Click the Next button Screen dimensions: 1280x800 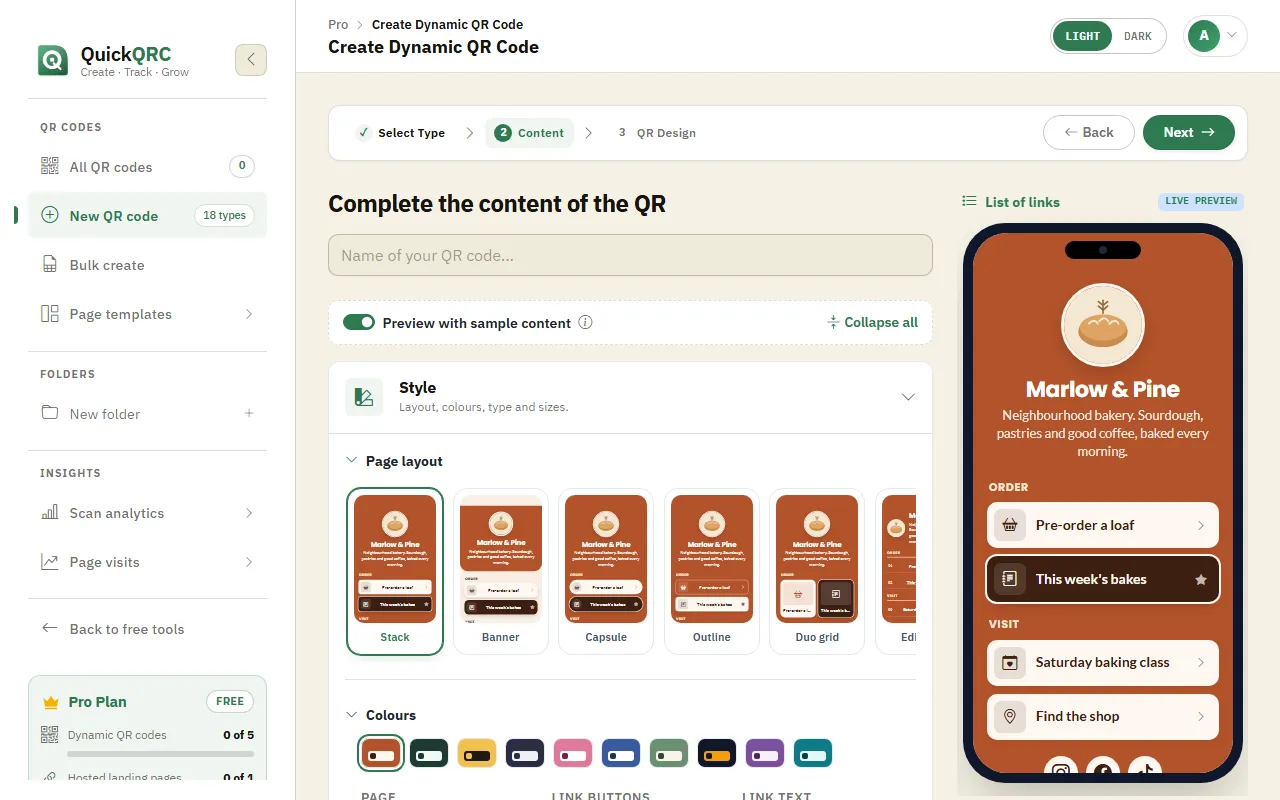point(1189,132)
